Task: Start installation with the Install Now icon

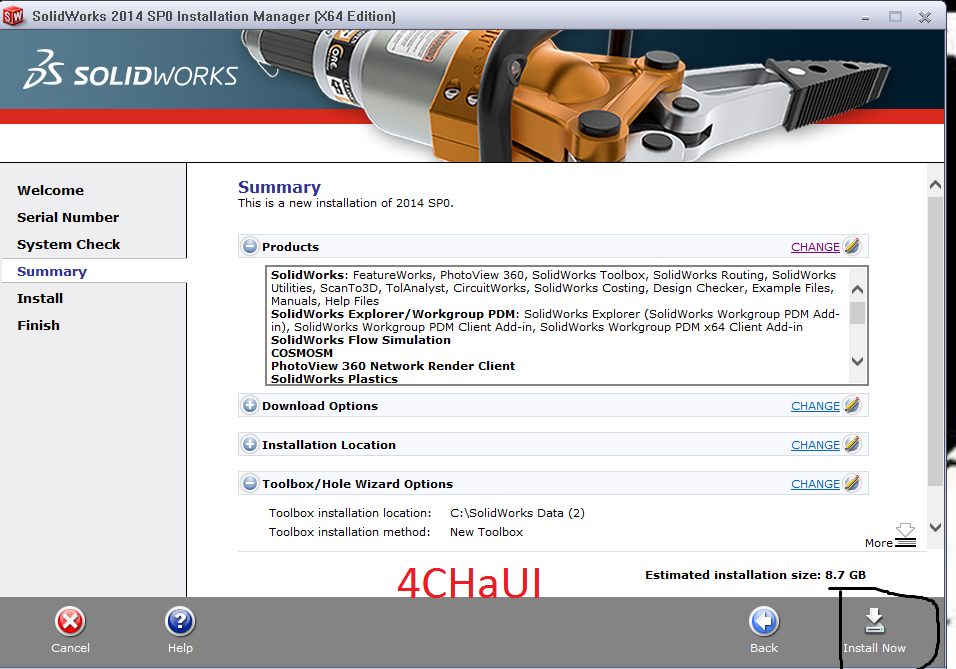Action: 874,622
